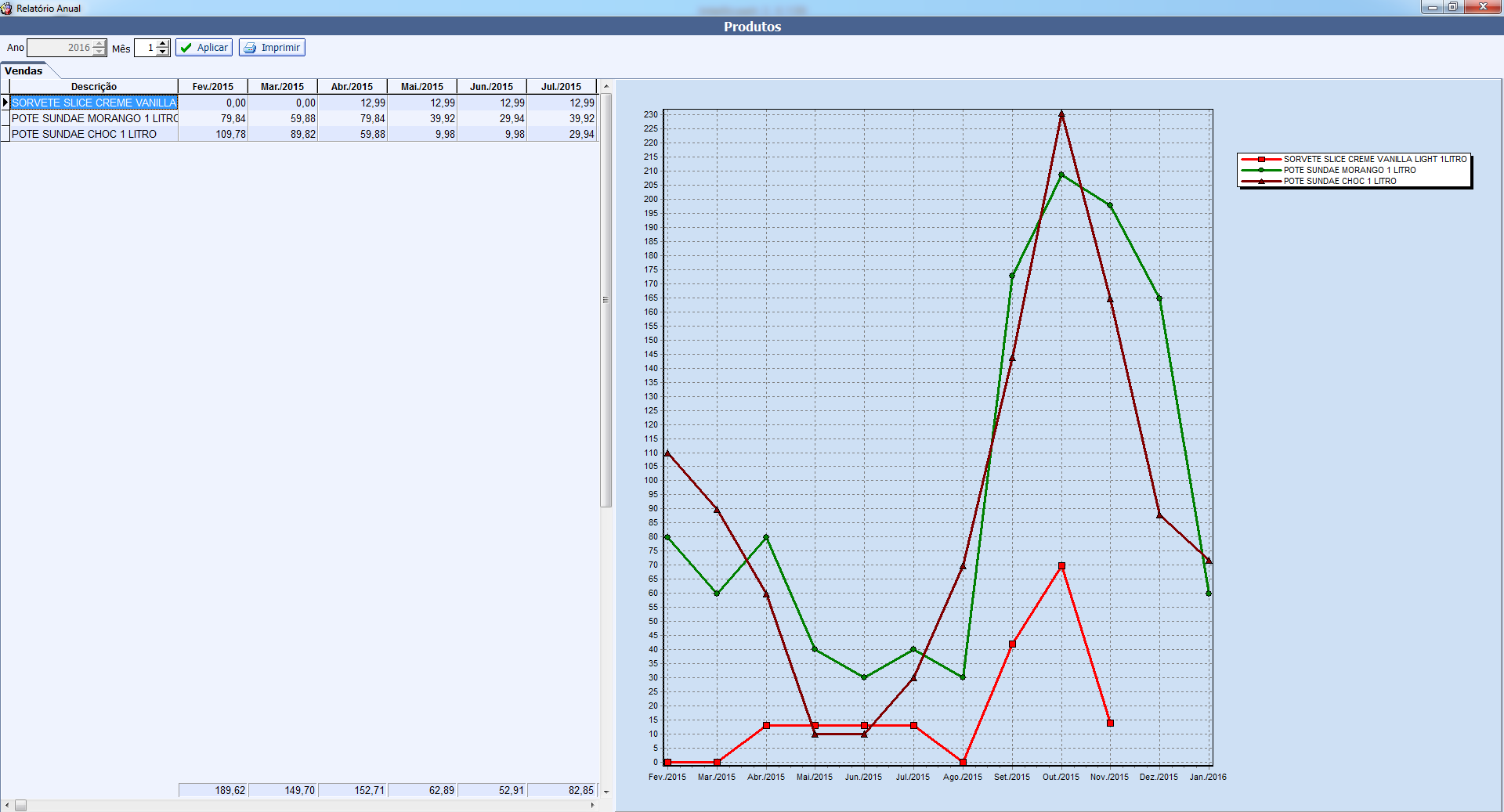Click the total 62,89 in footer
This screenshot has width=1504, height=812.
[422, 790]
